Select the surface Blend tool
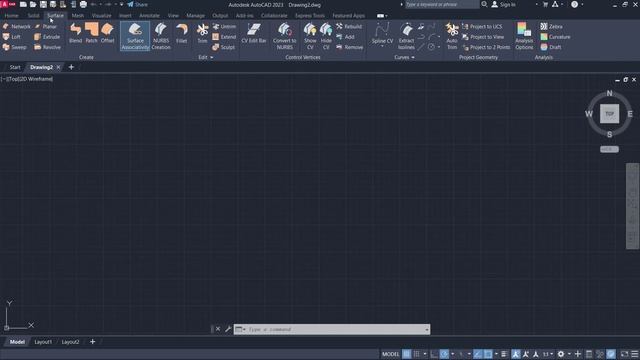 [x=76, y=33]
